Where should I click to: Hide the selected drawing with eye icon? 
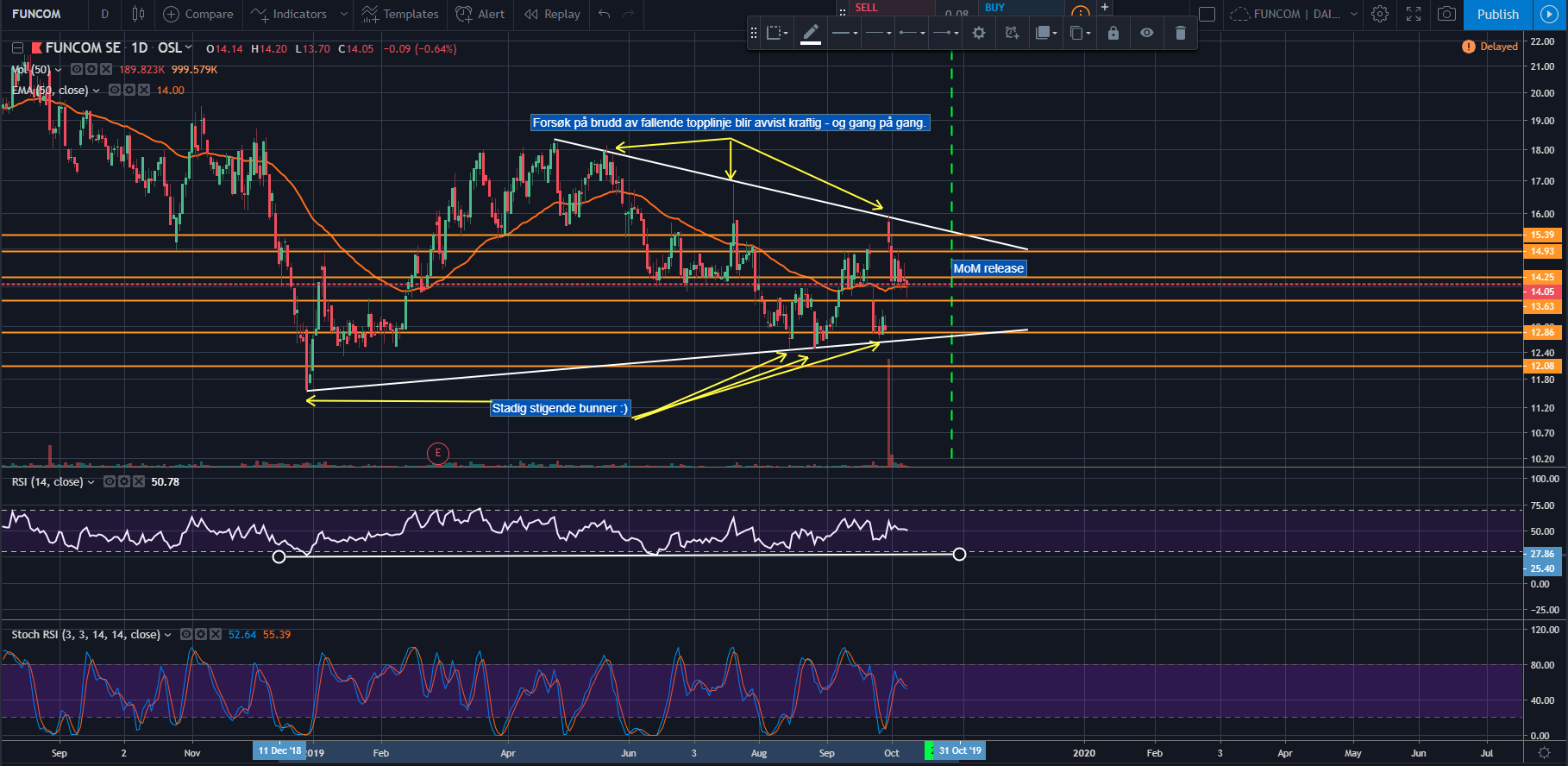pos(1147,33)
